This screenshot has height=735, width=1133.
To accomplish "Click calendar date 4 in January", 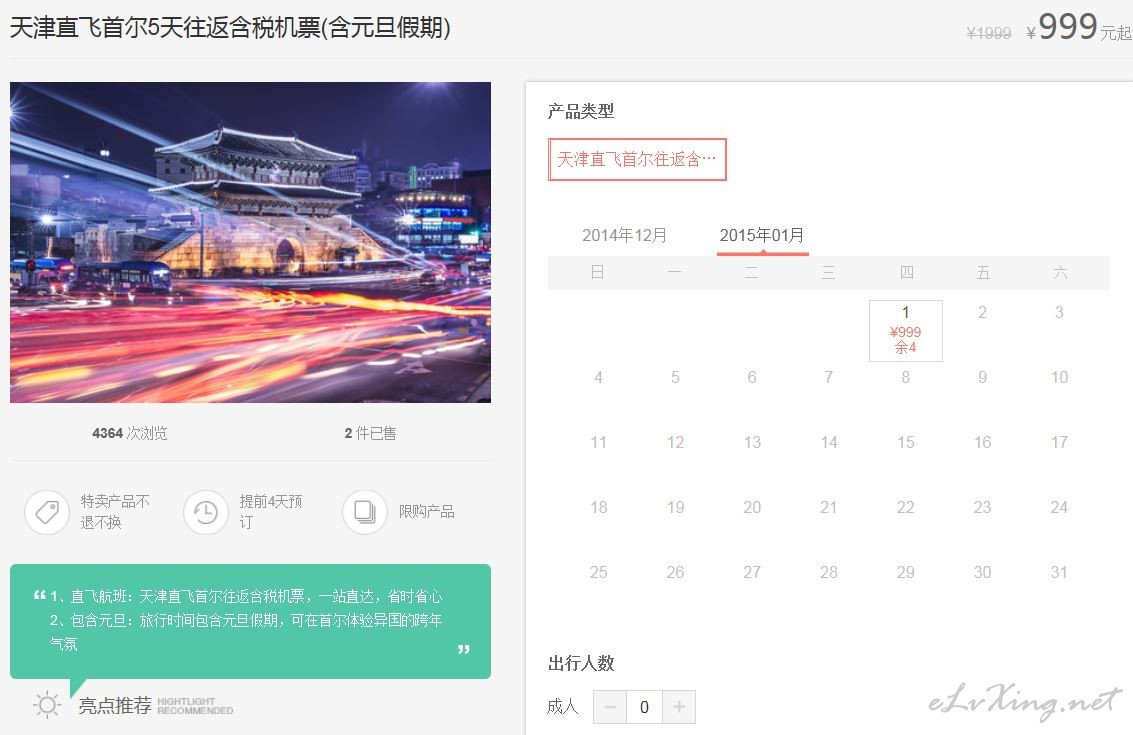I will coord(598,377).
